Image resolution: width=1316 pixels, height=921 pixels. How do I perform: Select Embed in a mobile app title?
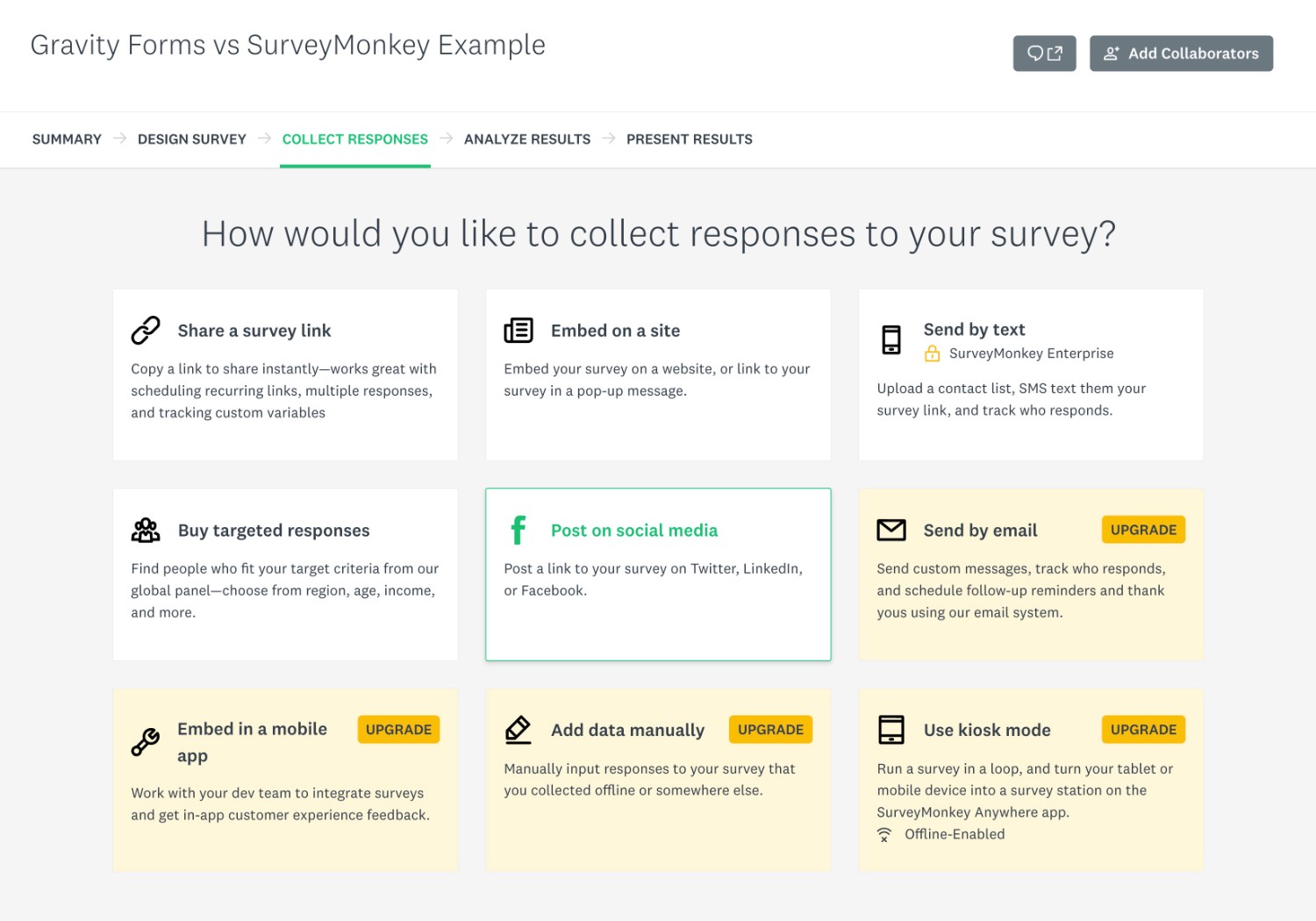tap(252, 742)
